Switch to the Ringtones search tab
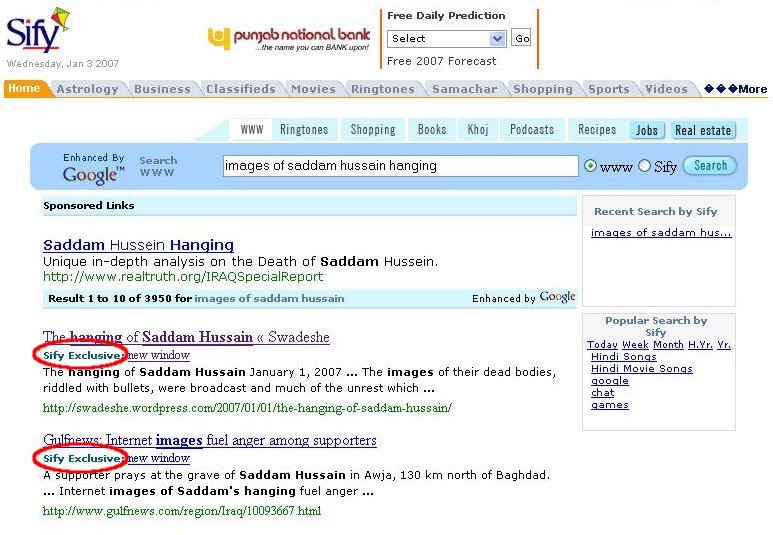Viewport: 773px width, 535px height. (x=304, y=130)
